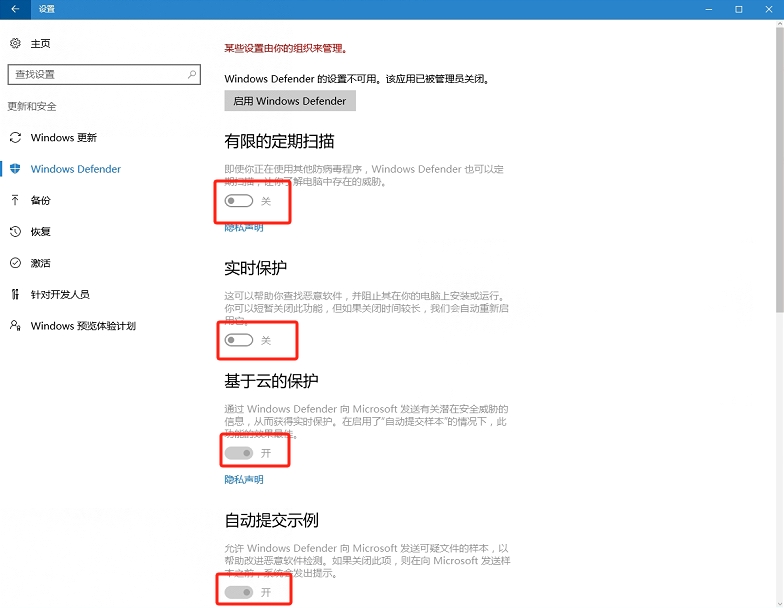Minimize the 设置 window

click(708, 9)
